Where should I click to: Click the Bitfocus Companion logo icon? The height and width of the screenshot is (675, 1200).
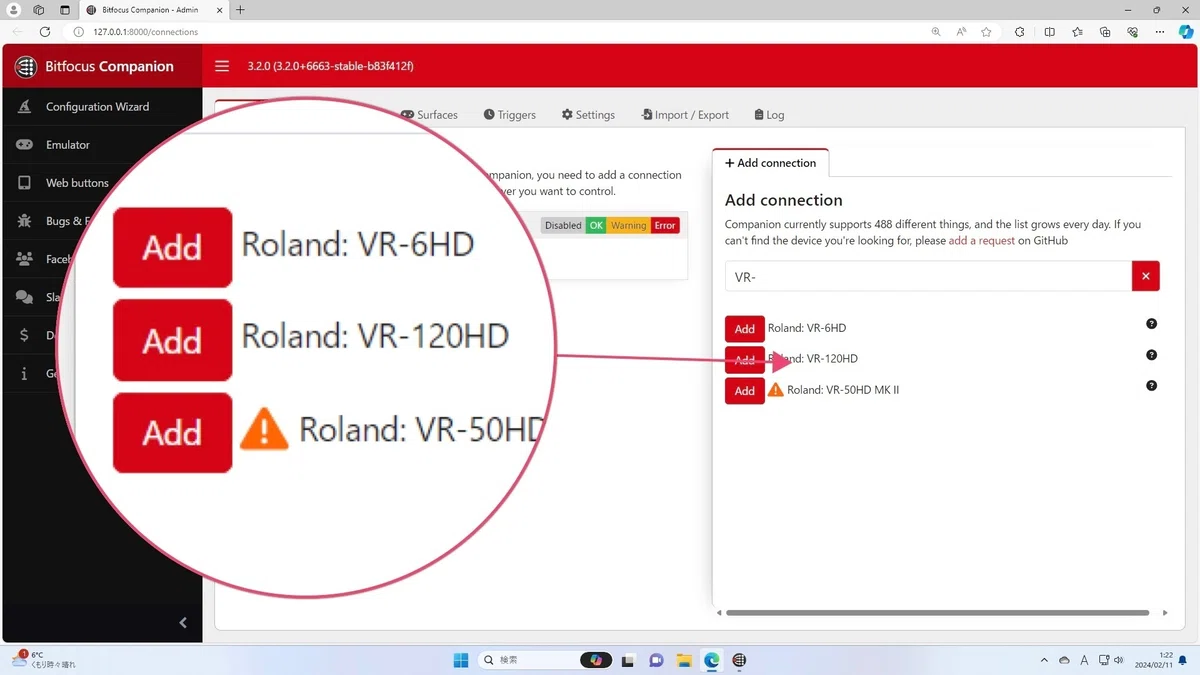25,67
